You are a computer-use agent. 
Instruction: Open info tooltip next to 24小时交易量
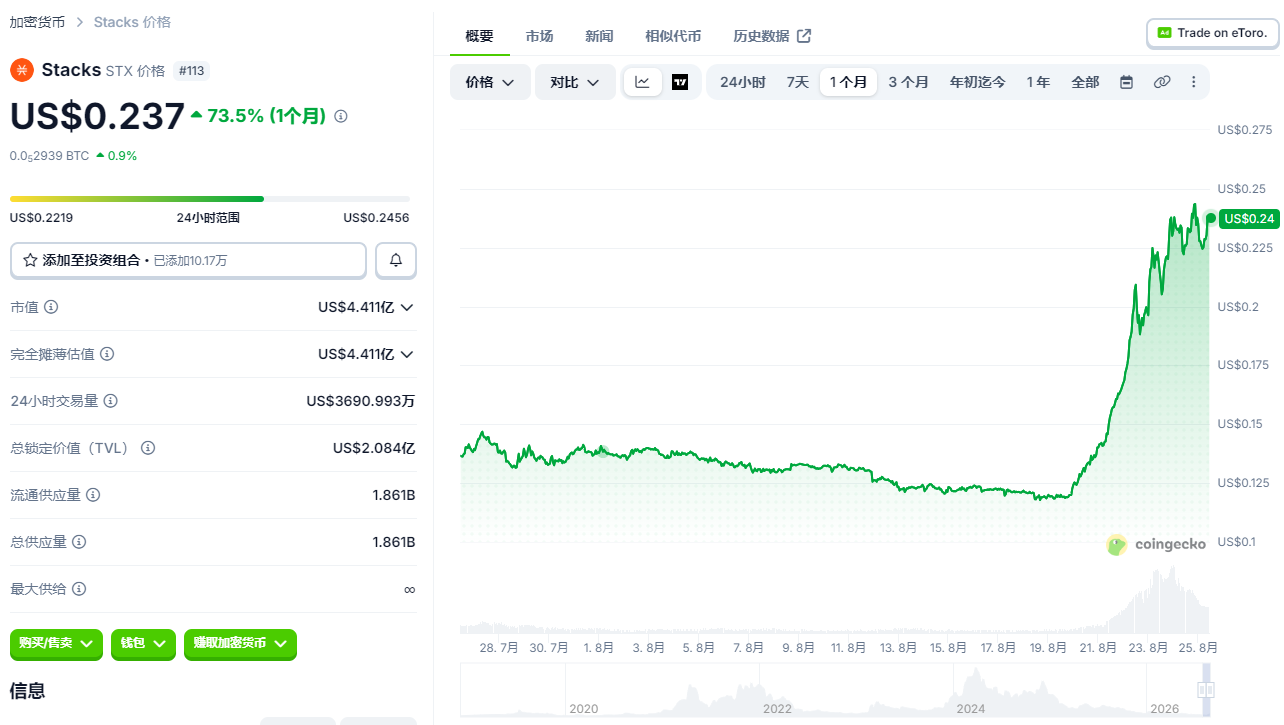(x=111, y=401)
